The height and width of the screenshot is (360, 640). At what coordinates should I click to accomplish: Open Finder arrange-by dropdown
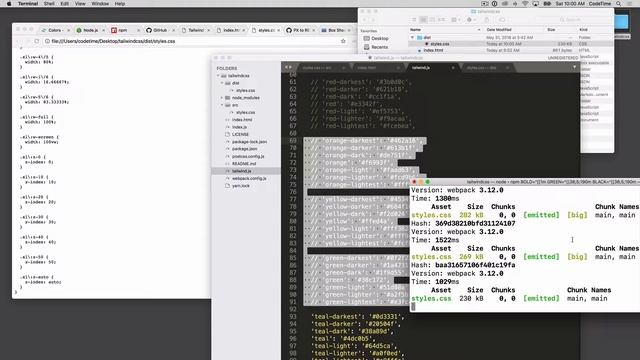tap(456, 20)
